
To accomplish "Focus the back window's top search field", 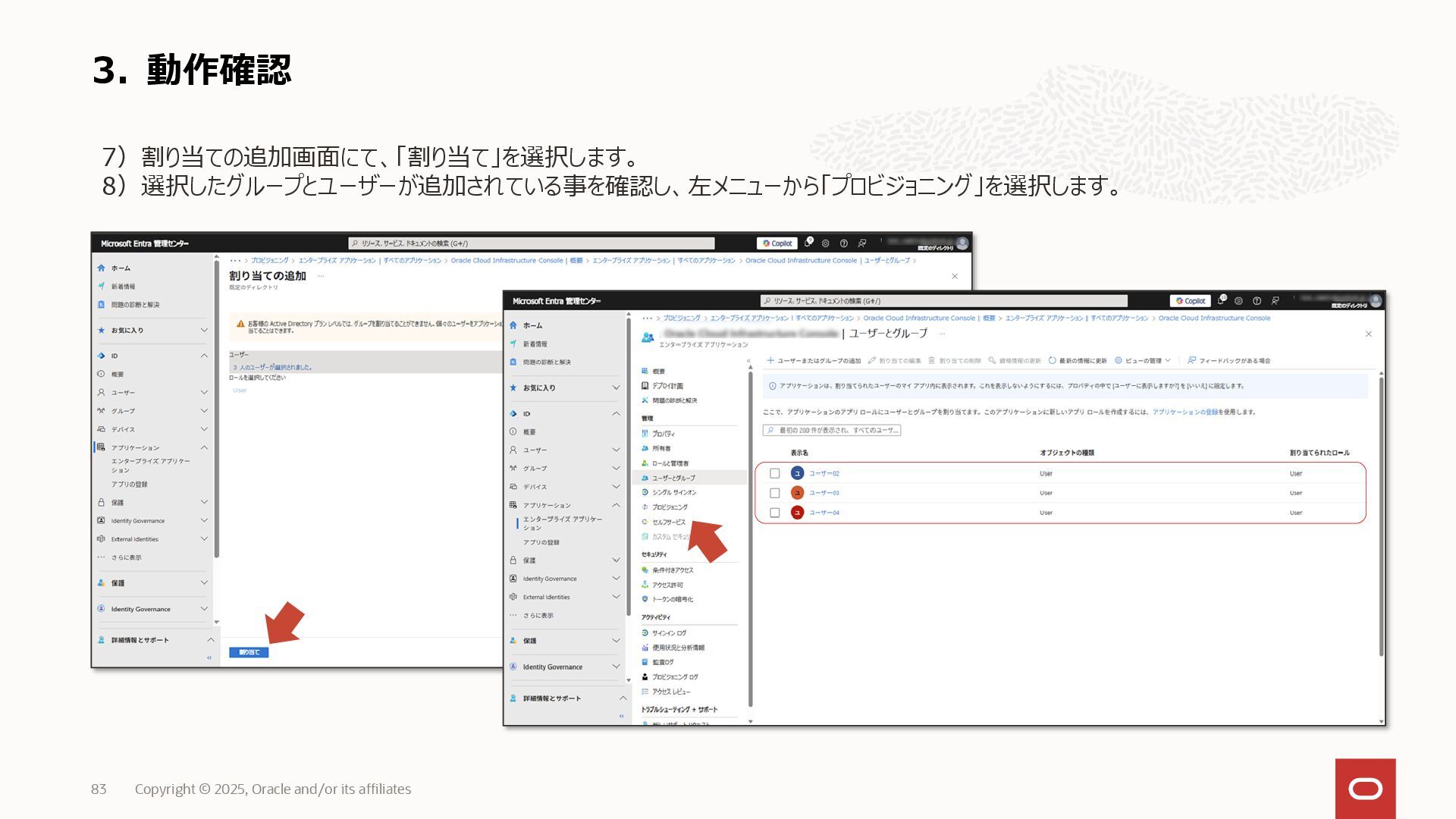I will pos(531,243).
